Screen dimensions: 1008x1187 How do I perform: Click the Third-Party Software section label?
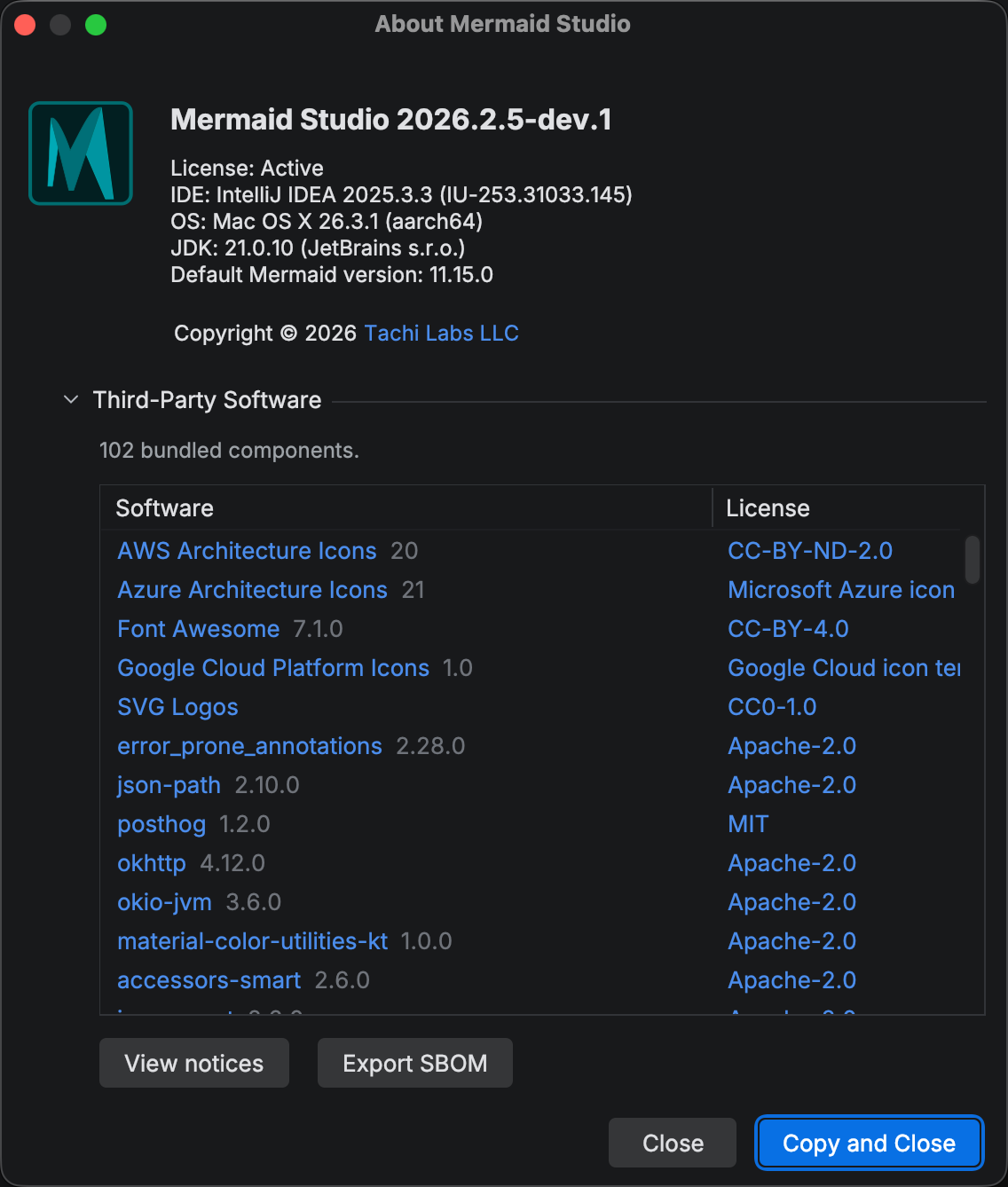(x=207, y=400)
